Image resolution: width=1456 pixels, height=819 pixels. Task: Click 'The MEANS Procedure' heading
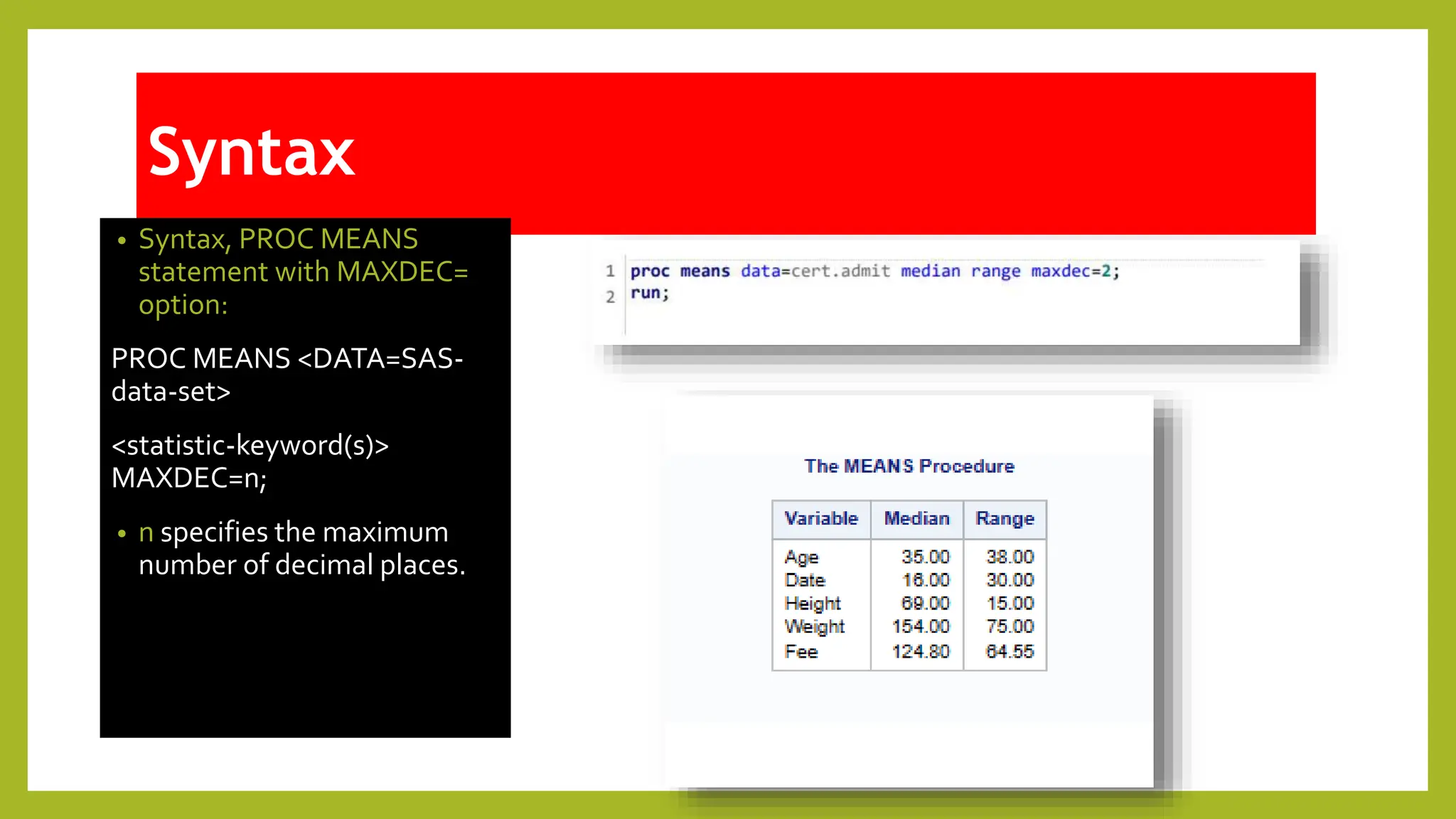coord(909,466)
